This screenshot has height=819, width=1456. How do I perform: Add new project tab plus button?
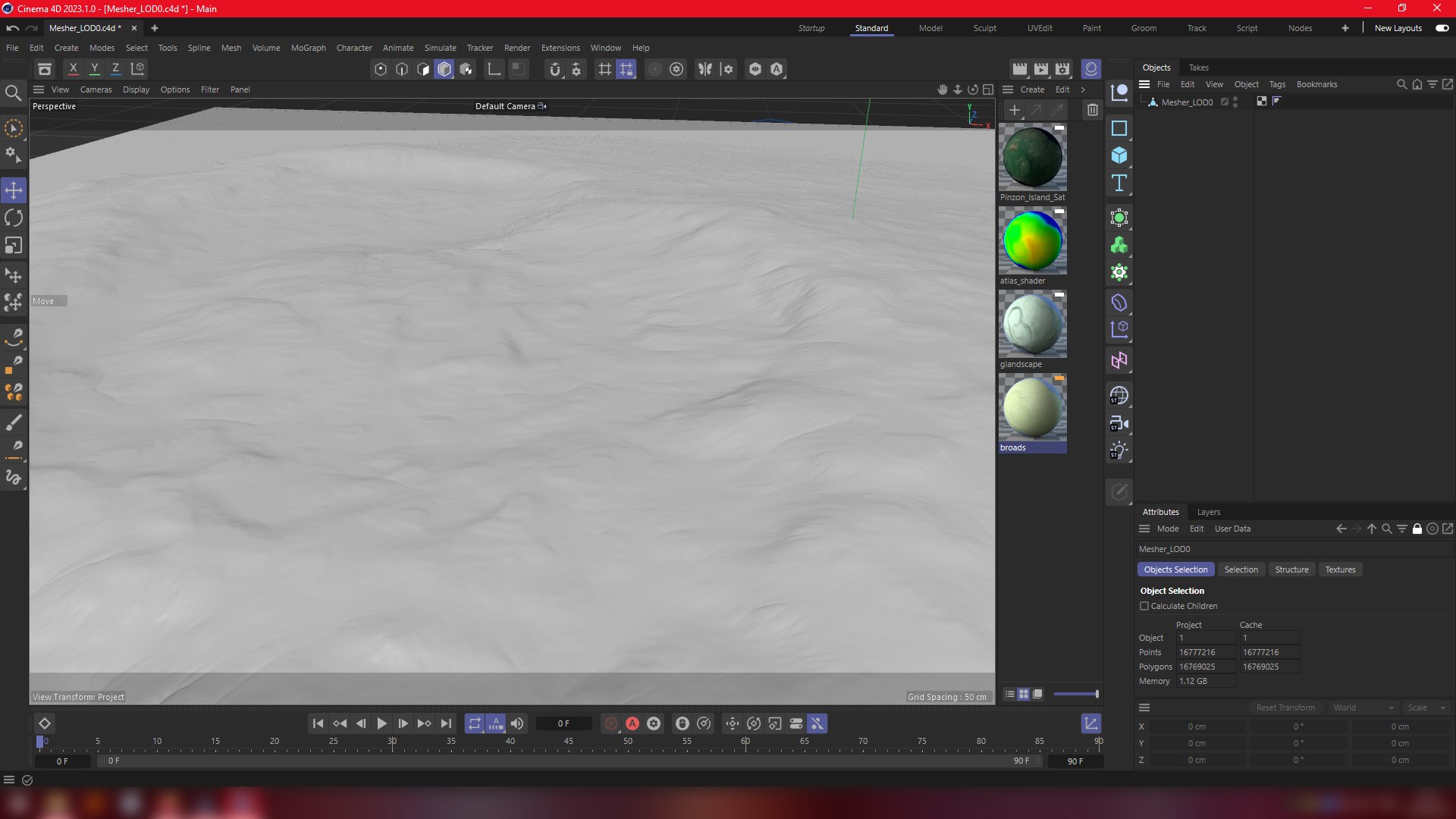pos(155,28)
